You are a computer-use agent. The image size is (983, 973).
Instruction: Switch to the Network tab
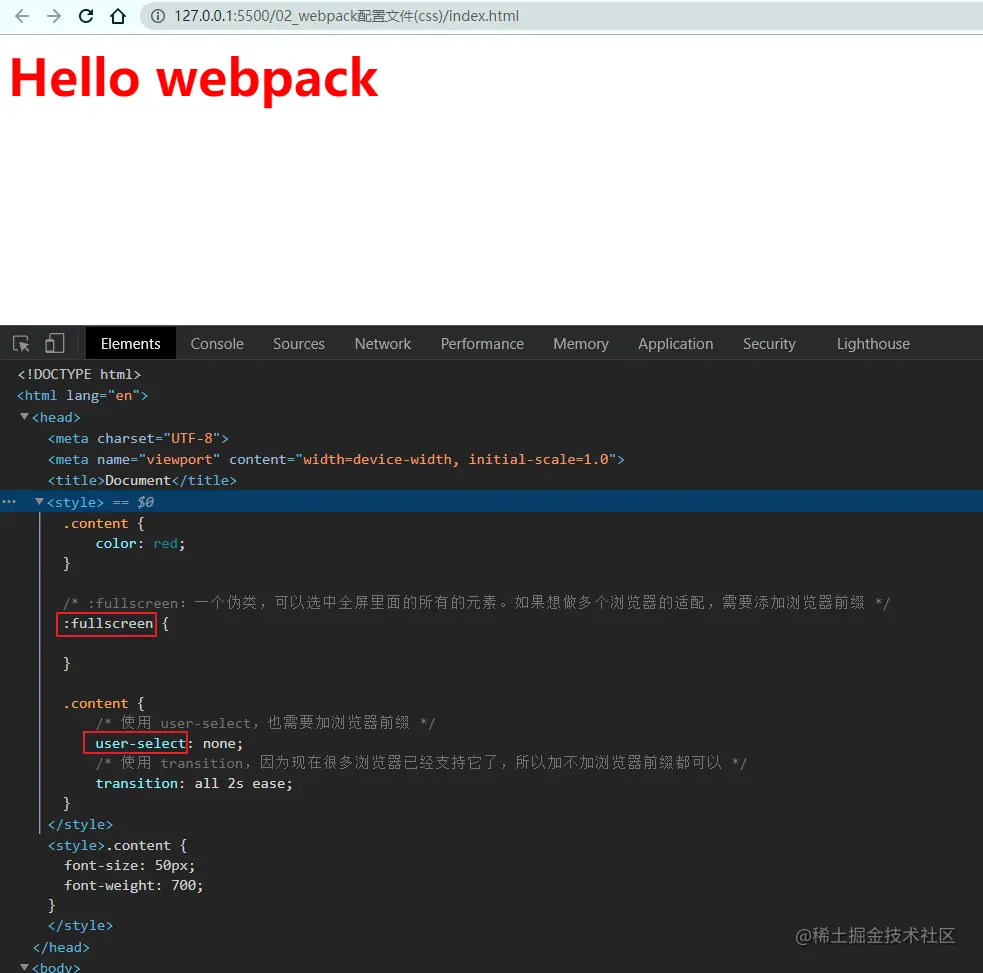382,344
